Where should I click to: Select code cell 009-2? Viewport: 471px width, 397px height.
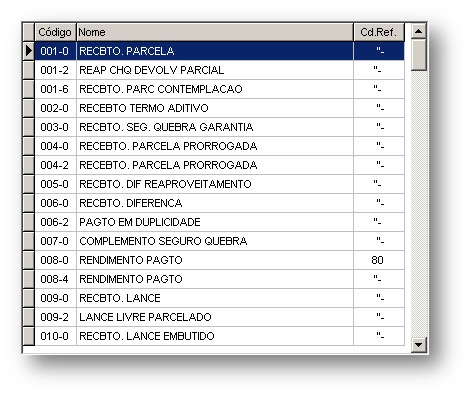point(55,317)
